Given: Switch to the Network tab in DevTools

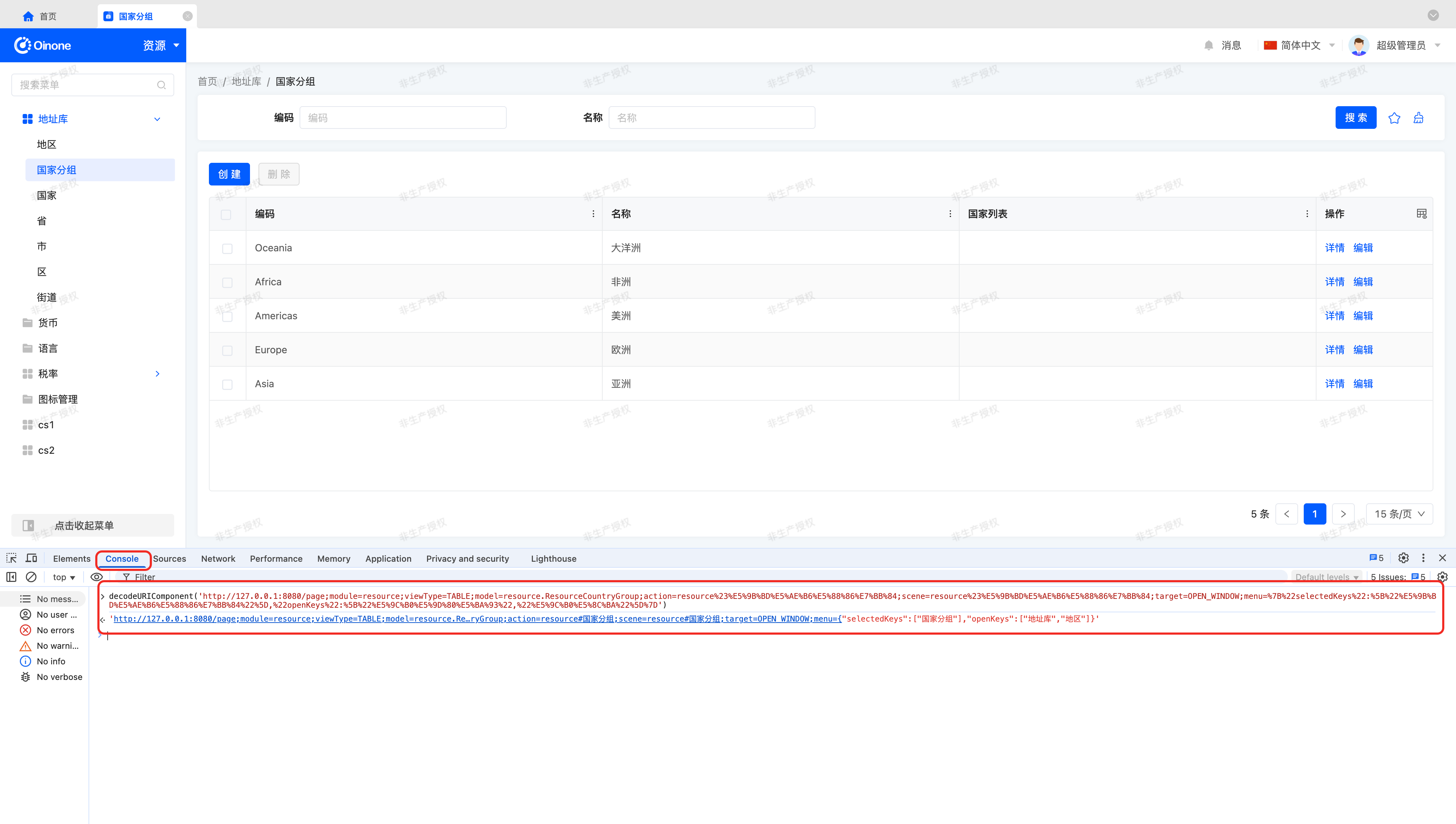Looking at the screenshot, I should 218,559.
